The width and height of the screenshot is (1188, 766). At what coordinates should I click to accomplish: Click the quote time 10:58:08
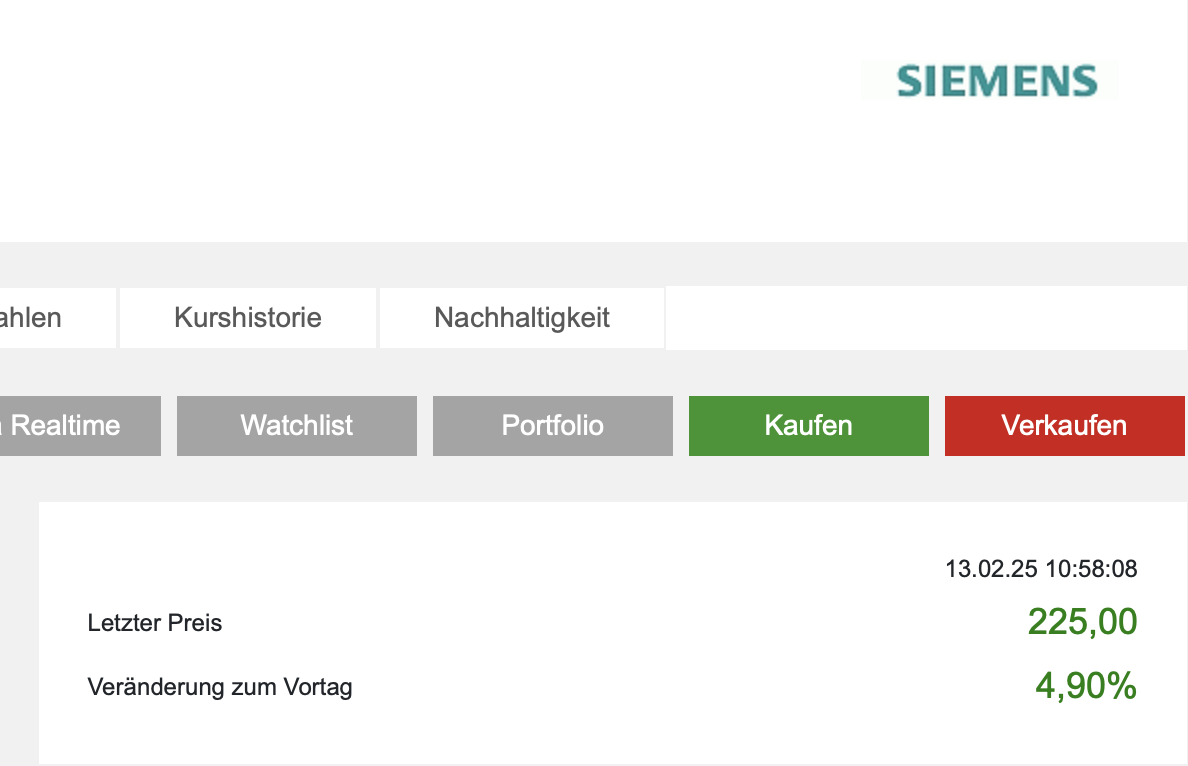[x=1092, y=570]
